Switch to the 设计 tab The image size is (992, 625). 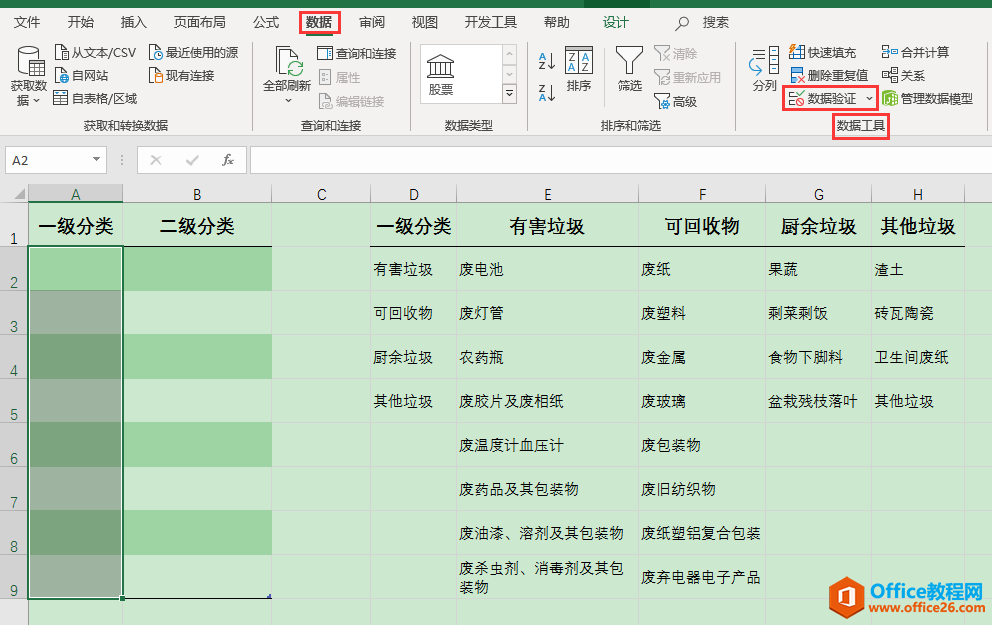click(616, 23)
